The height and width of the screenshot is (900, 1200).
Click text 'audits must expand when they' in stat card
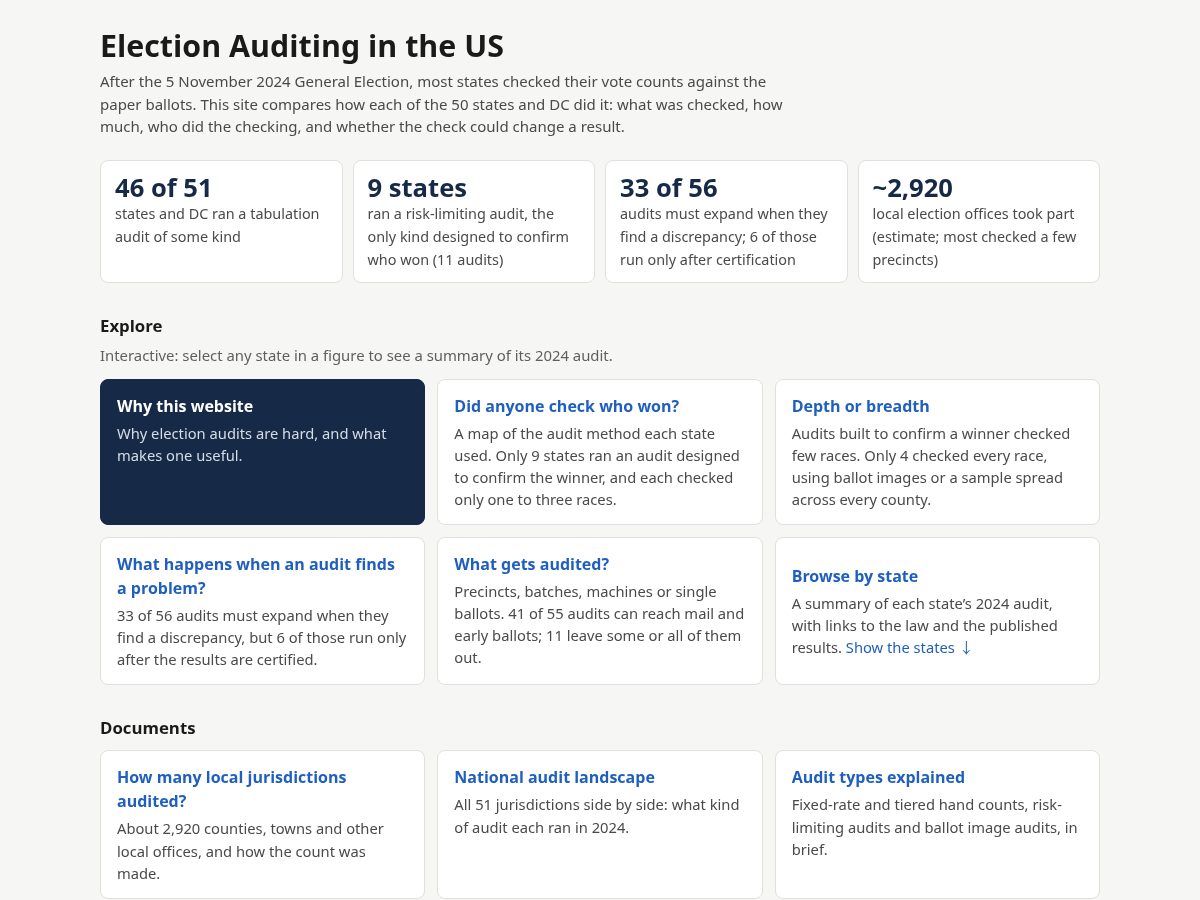click(x=724, y=214)
